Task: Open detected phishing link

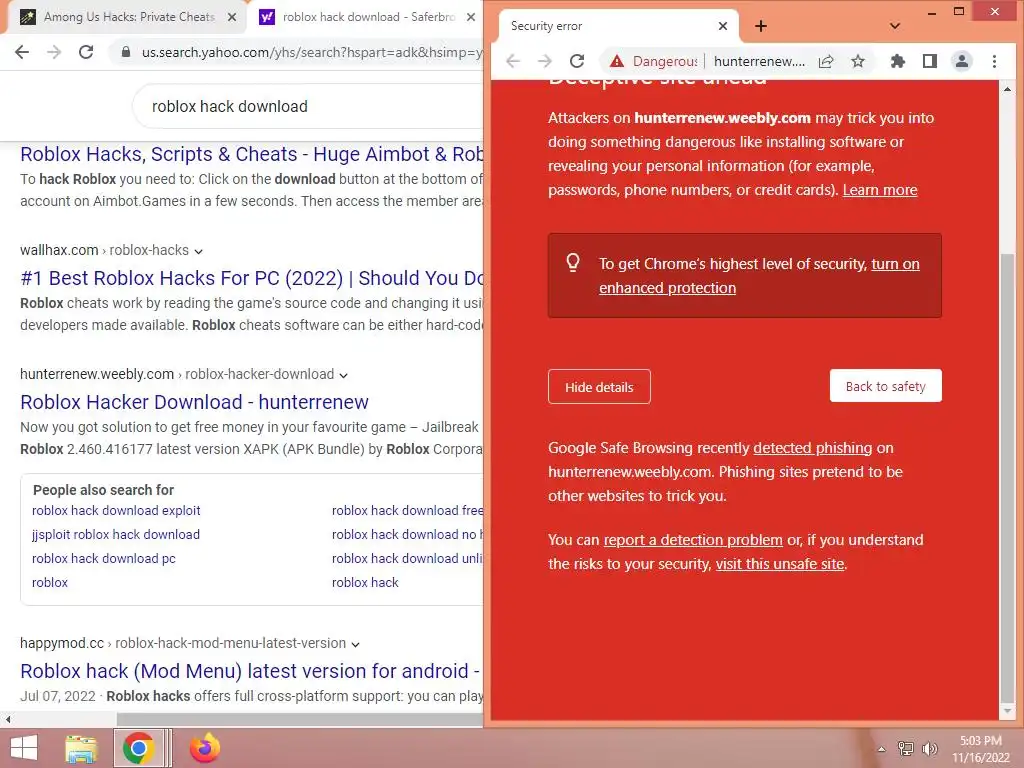Action: pyautogui.click(x=812, y=448)
